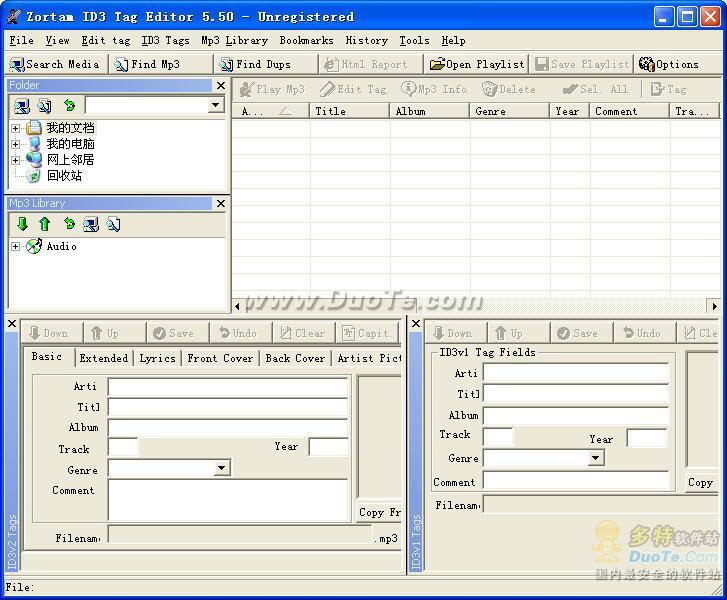Click the ID3v2 Comment text box
The image size is (727, 600).
[x=228, y=500]
